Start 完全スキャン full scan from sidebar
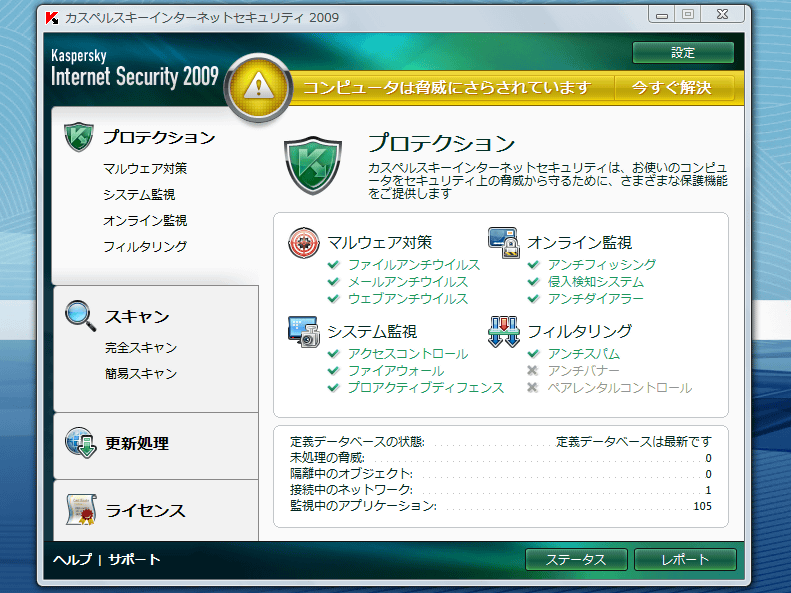The width and height of the screenshot is (791, 593). point(141,347)
